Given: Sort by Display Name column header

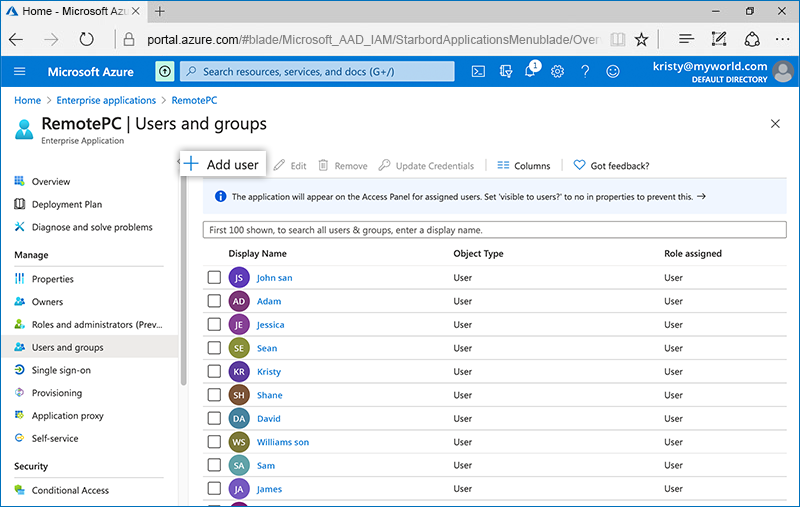Looking at the screenshot, I should (257, 254).
